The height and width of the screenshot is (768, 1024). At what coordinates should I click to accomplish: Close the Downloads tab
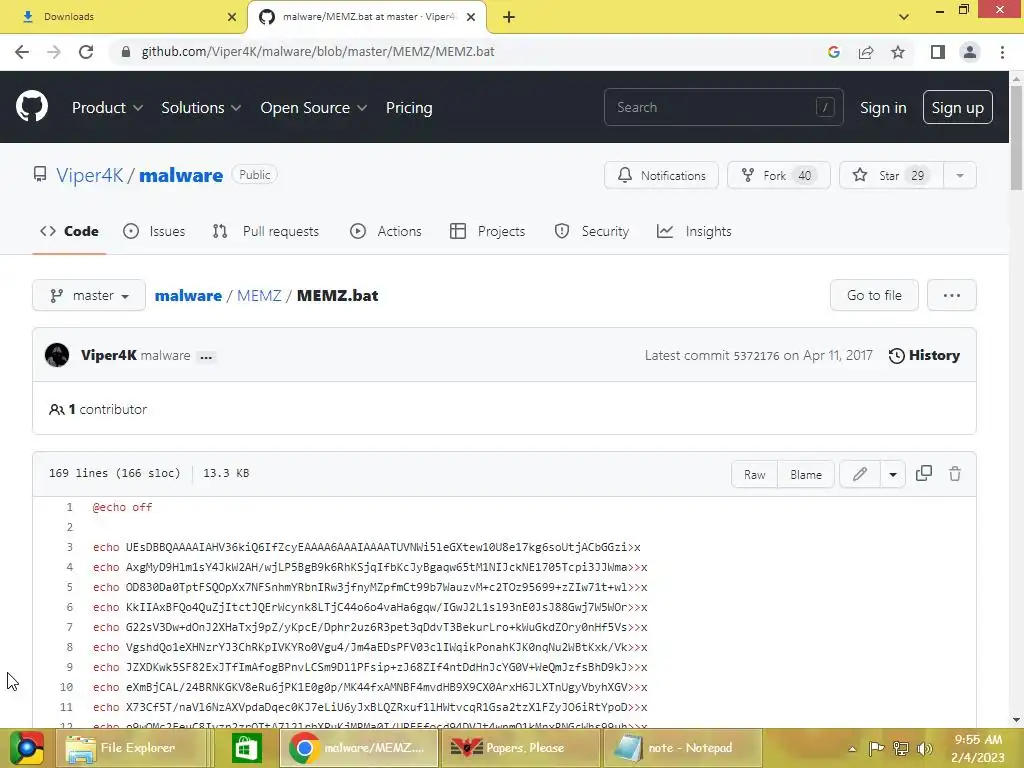pos(232,17)
